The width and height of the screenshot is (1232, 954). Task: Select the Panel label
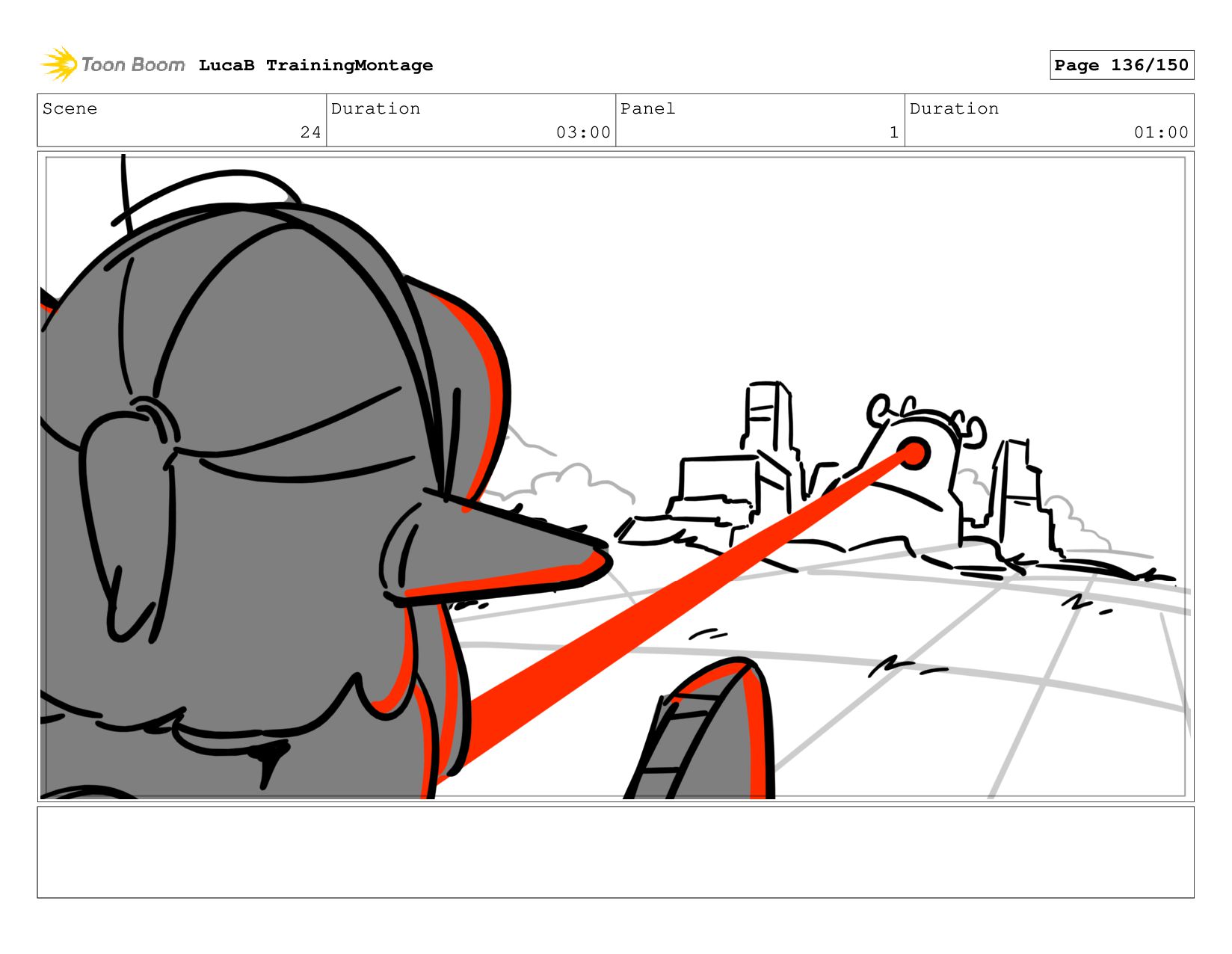[x=647, y=108]
